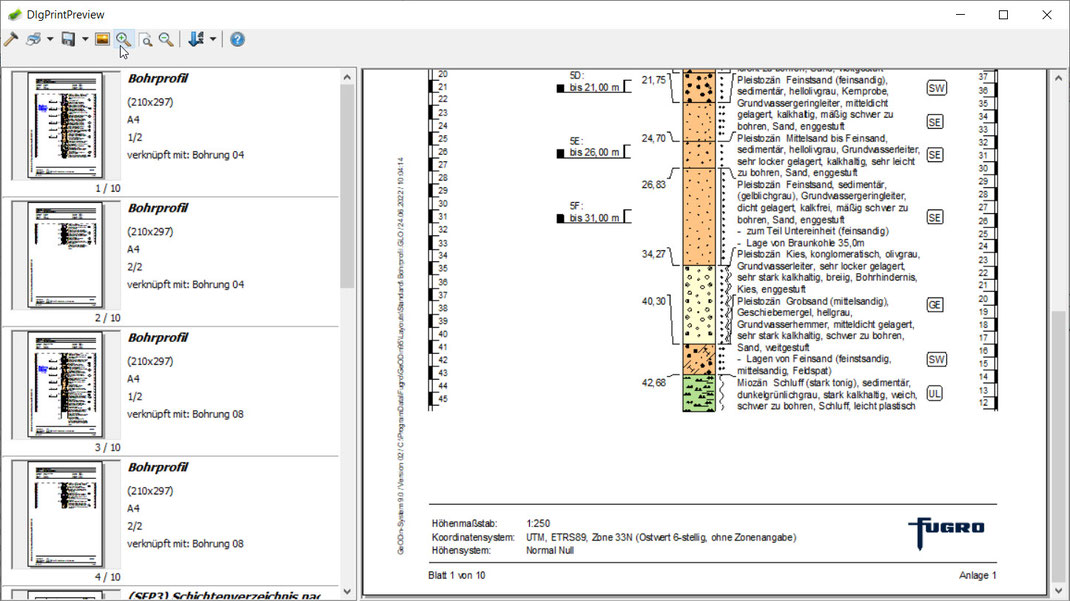
Task: Click the blue sort order arrow icon
Action: 196,40
